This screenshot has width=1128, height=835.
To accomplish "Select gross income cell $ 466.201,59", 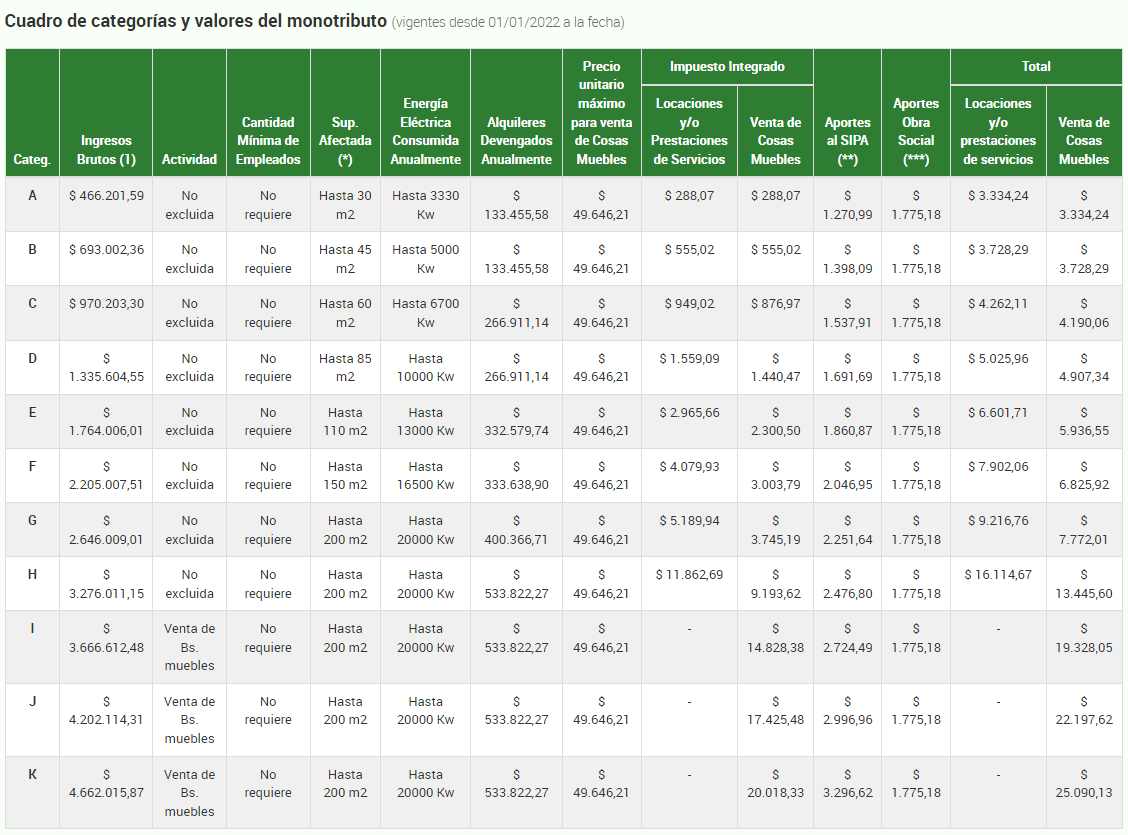I will pos(106,196).
